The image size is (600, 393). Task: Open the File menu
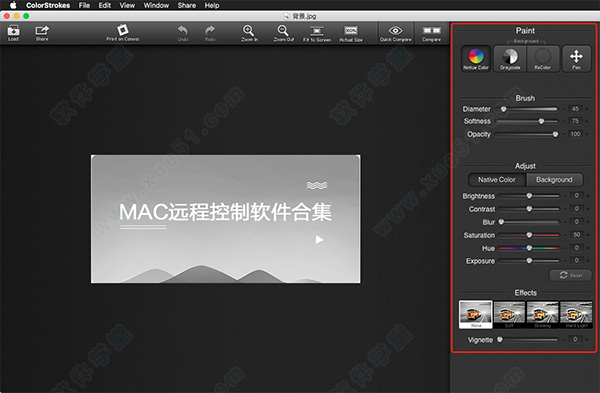pyautogui.click(x=84, y=5)
